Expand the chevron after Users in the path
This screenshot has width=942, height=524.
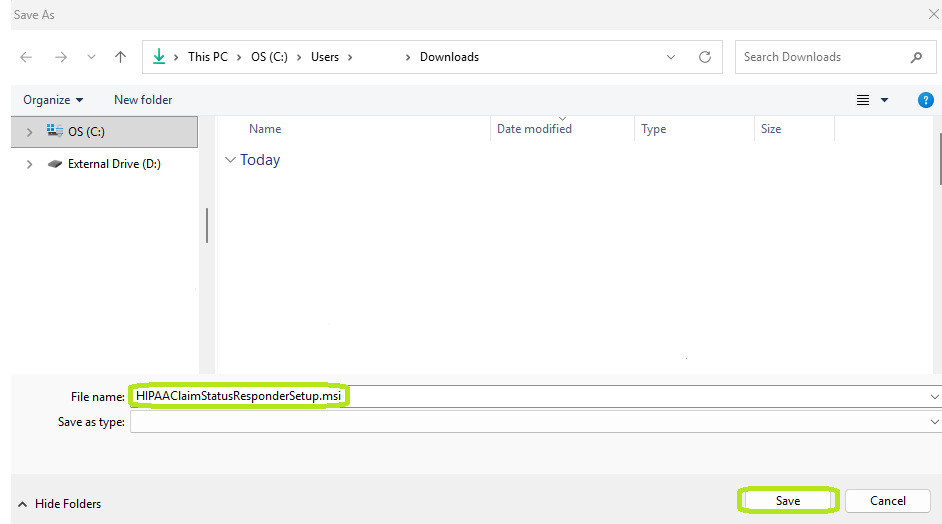pos(350,57)
